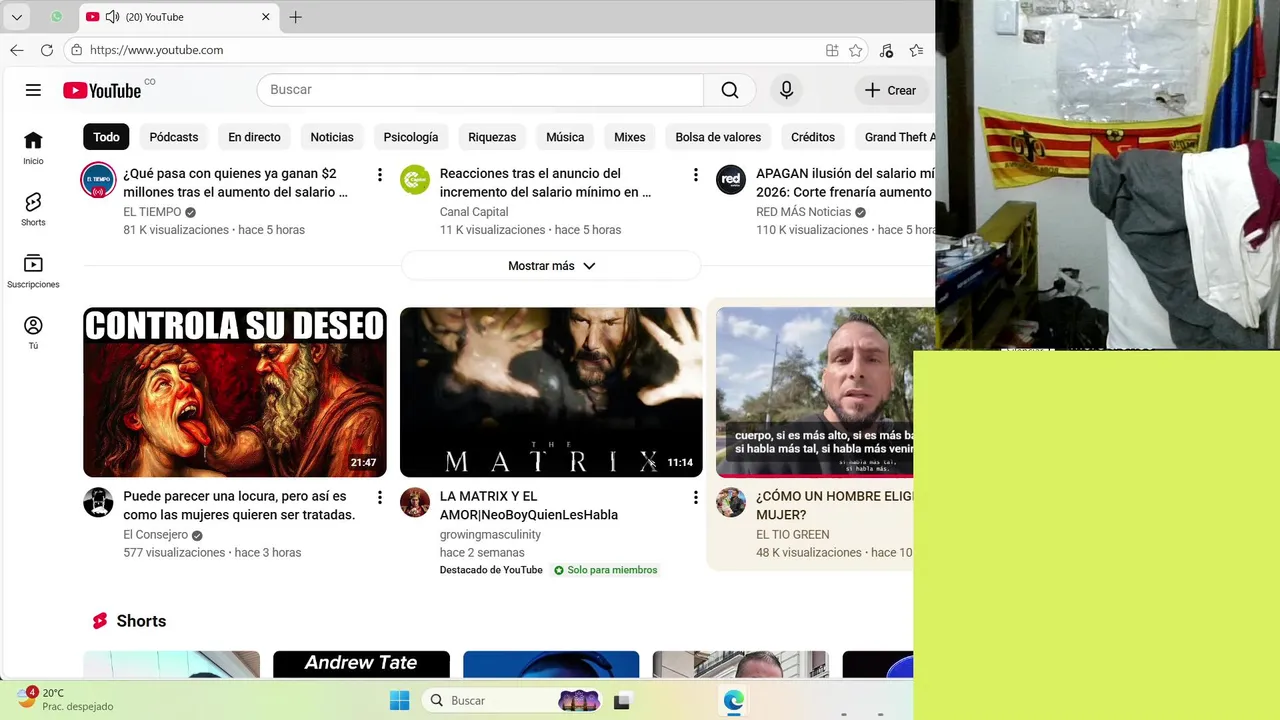Open the Andrew Tate short thumbnail

[361, 665]
